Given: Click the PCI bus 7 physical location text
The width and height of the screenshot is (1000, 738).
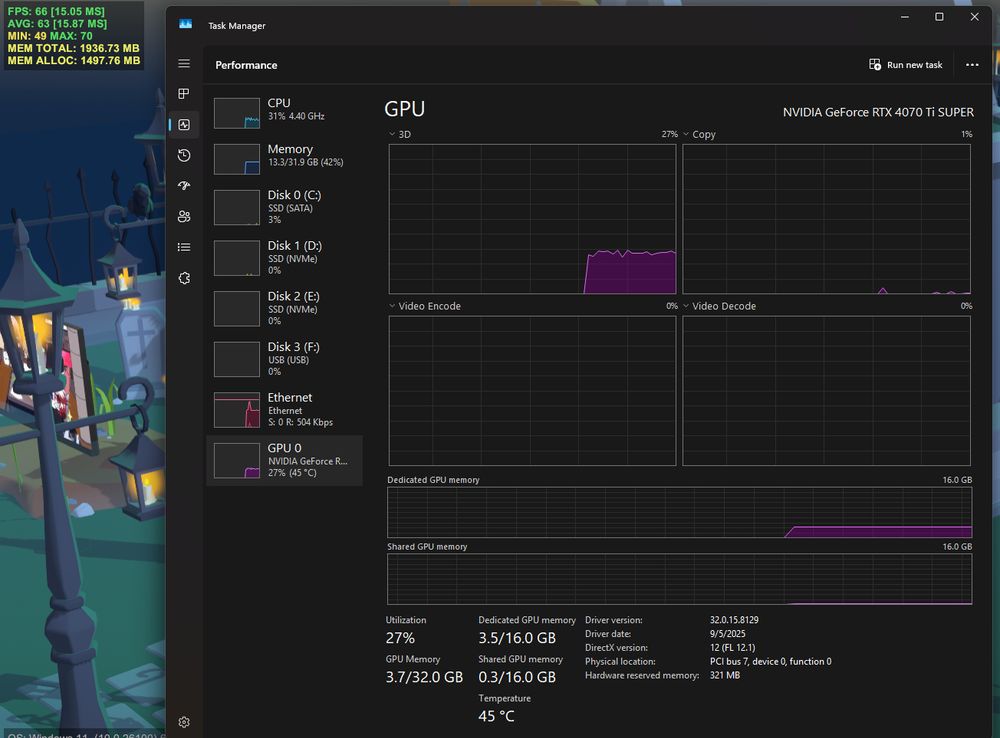Looking at the screenshot, I should click(x=770, y=661).
